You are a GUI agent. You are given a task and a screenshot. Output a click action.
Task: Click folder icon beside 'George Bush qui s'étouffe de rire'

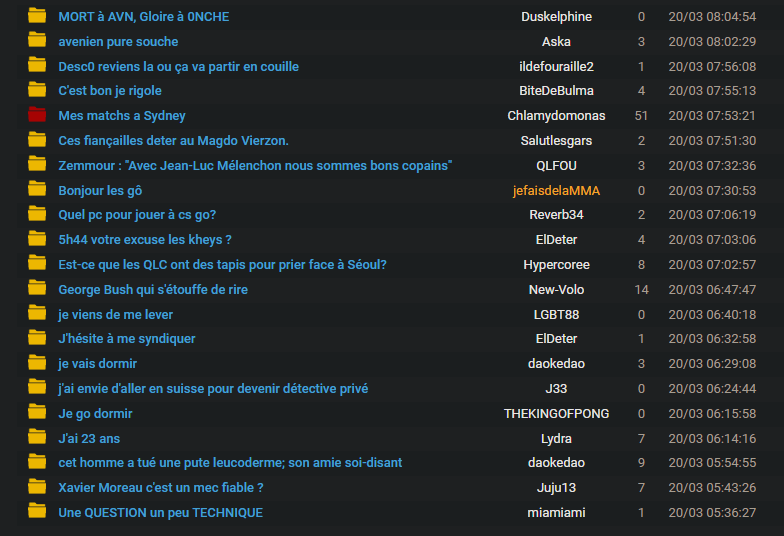click(38, 289)
